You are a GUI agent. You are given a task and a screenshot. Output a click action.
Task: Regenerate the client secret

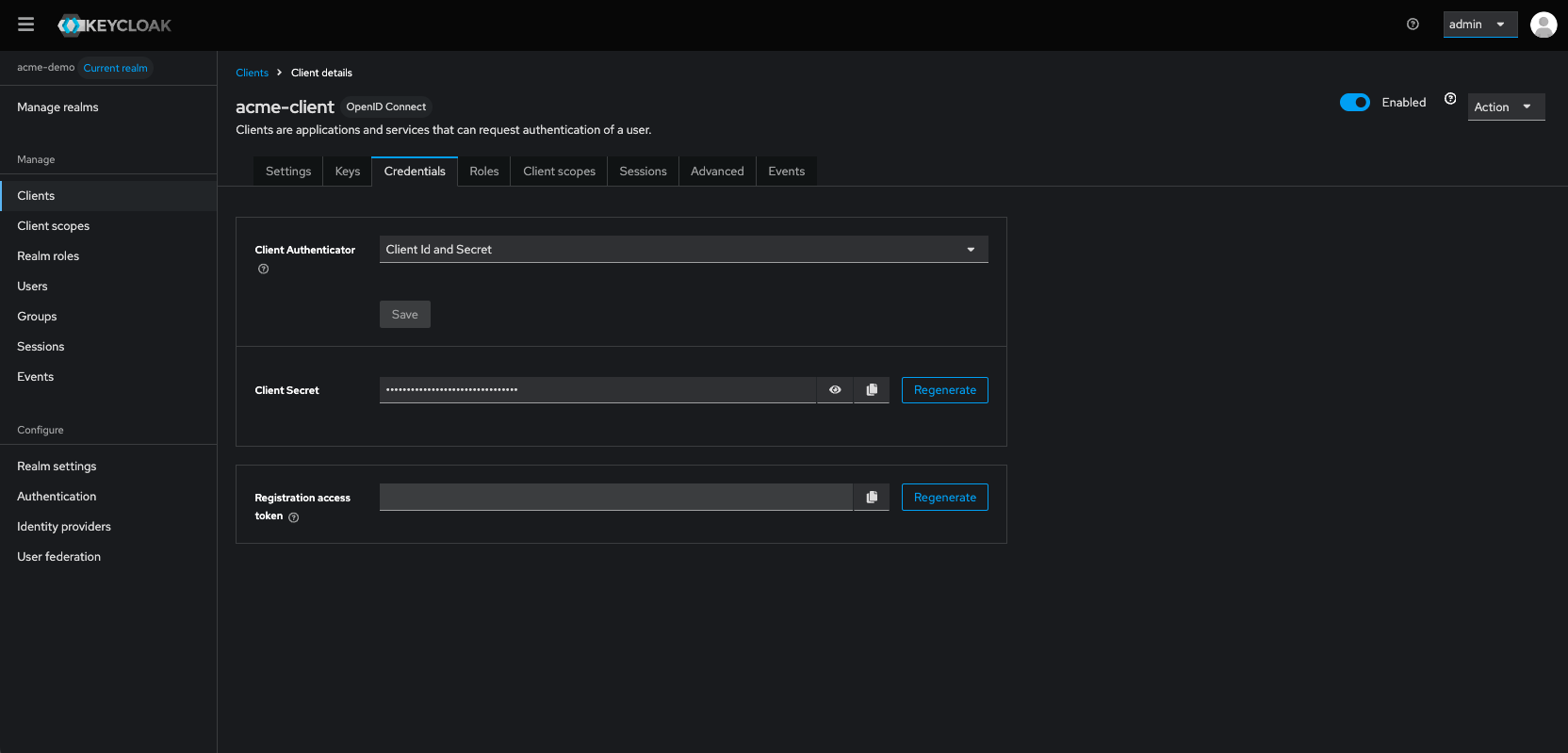pyautogui.click(x=945, y=390)
